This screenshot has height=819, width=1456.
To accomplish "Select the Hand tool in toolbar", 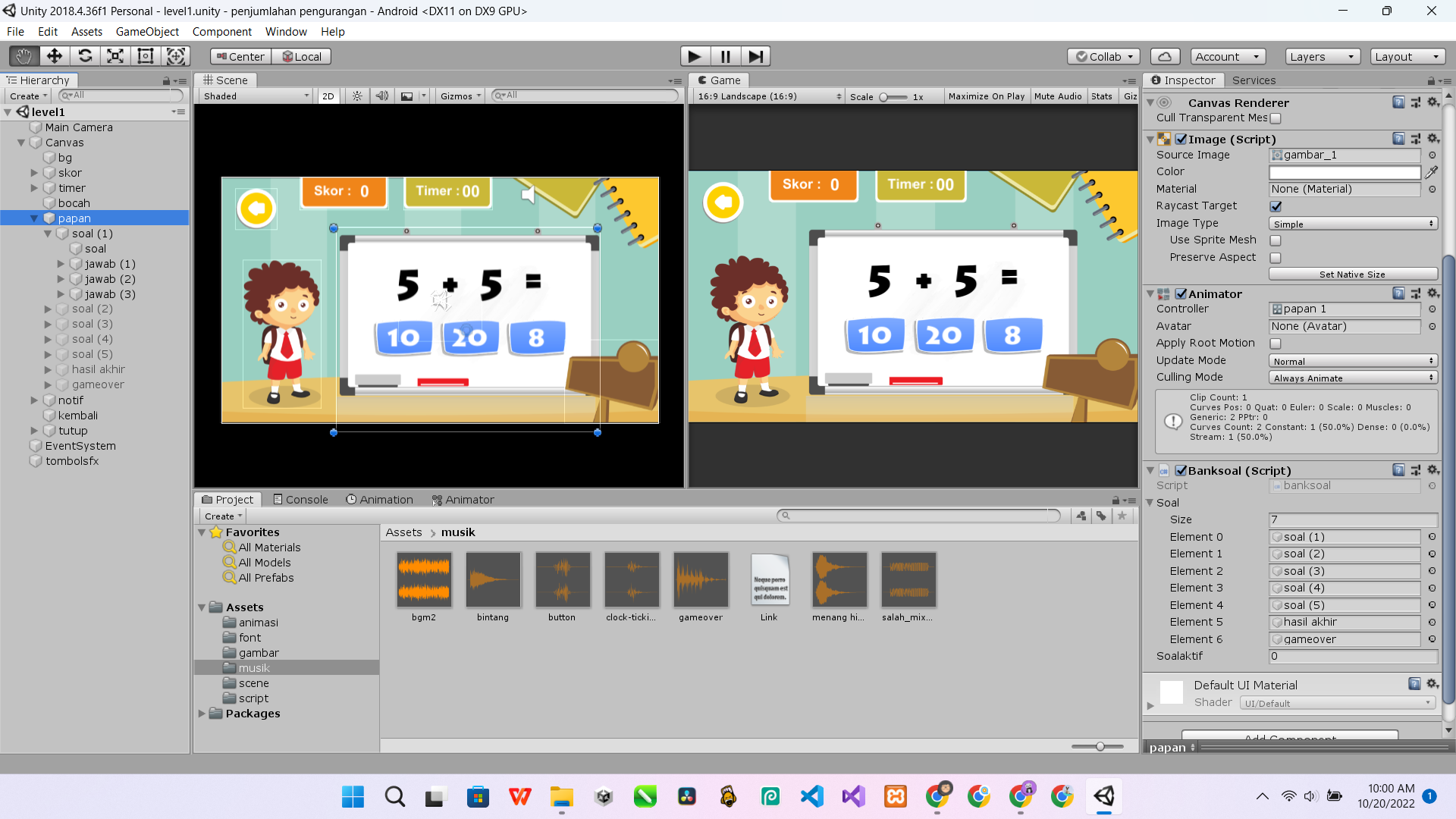I will coord(24,56).
